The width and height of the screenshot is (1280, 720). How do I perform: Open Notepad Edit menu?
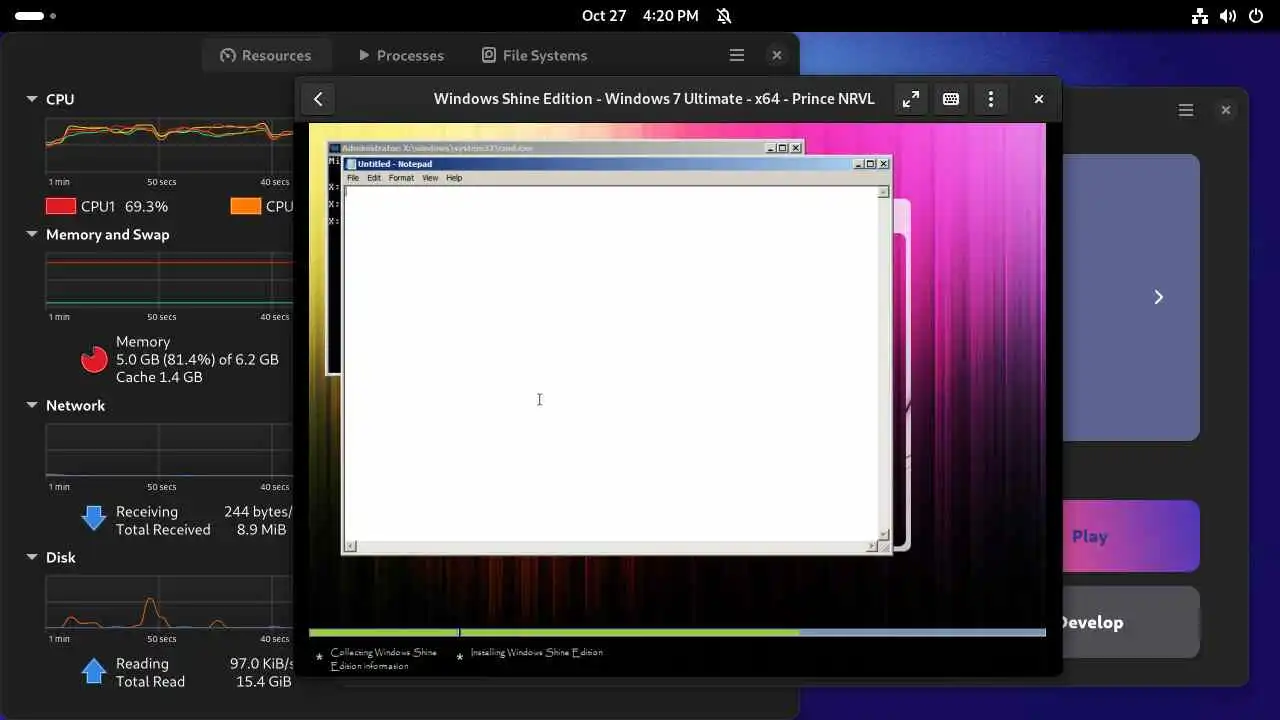coord(374,178)
